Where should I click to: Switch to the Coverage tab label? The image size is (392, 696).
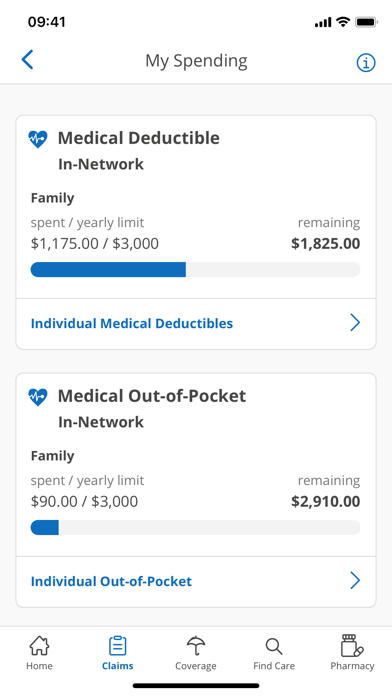[196, 666]
